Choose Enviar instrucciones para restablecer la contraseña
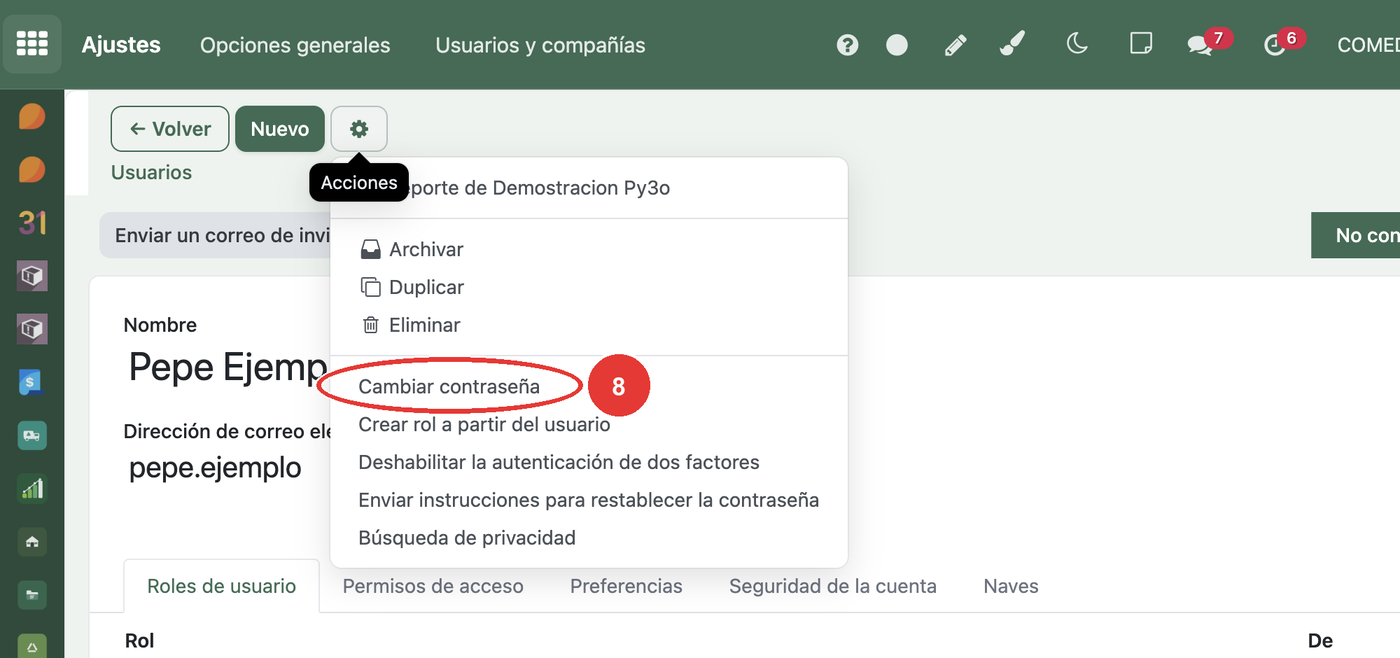The height and width of the screenshot is (658, 1400). coord(589,500)
